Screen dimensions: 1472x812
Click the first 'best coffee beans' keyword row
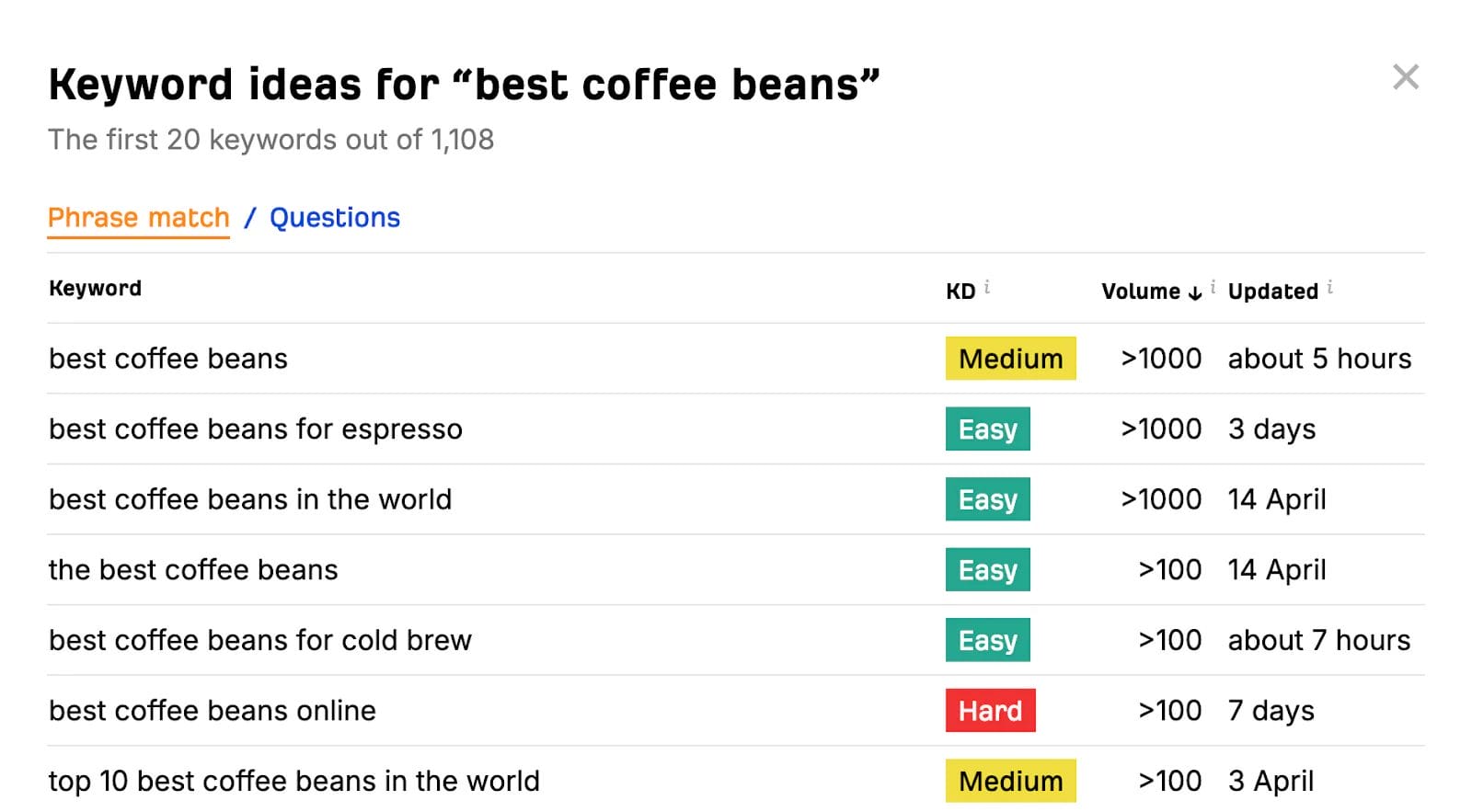(x=167, y=359)
